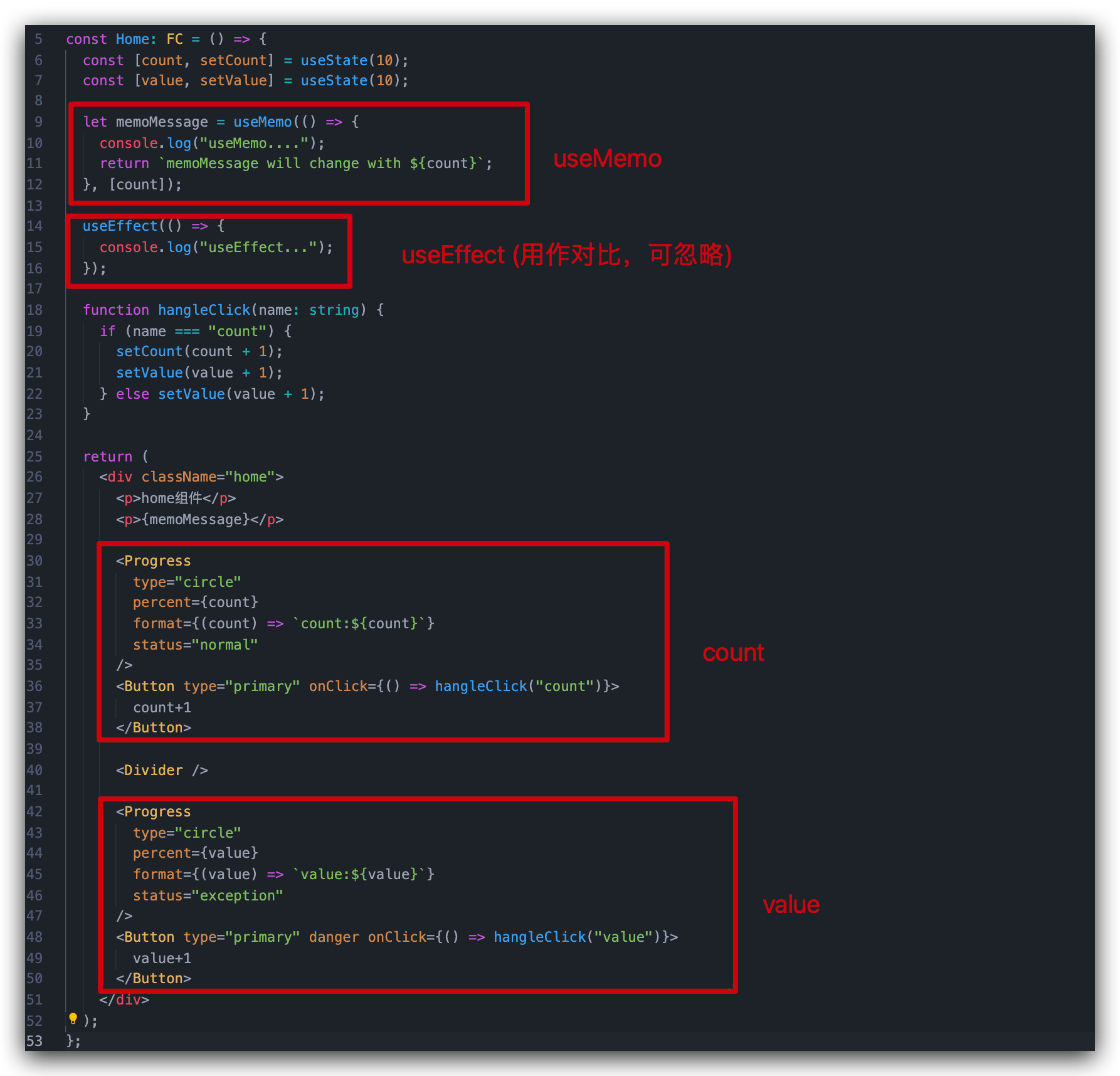1120x1076 pixels.
Task: Click the format attribute with count:${count}
Action: (x=283, y=624)
